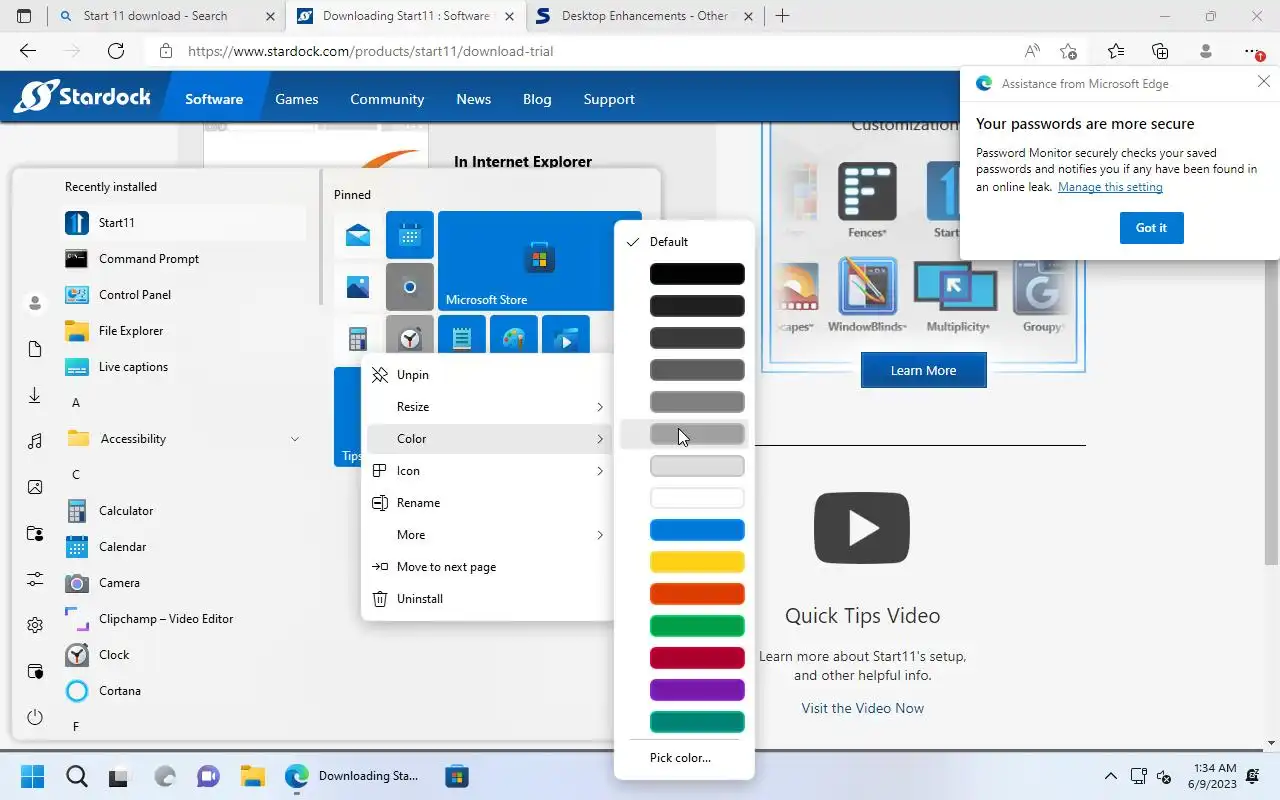
Task: Open Clock from the app list
Action: point(184,654)
